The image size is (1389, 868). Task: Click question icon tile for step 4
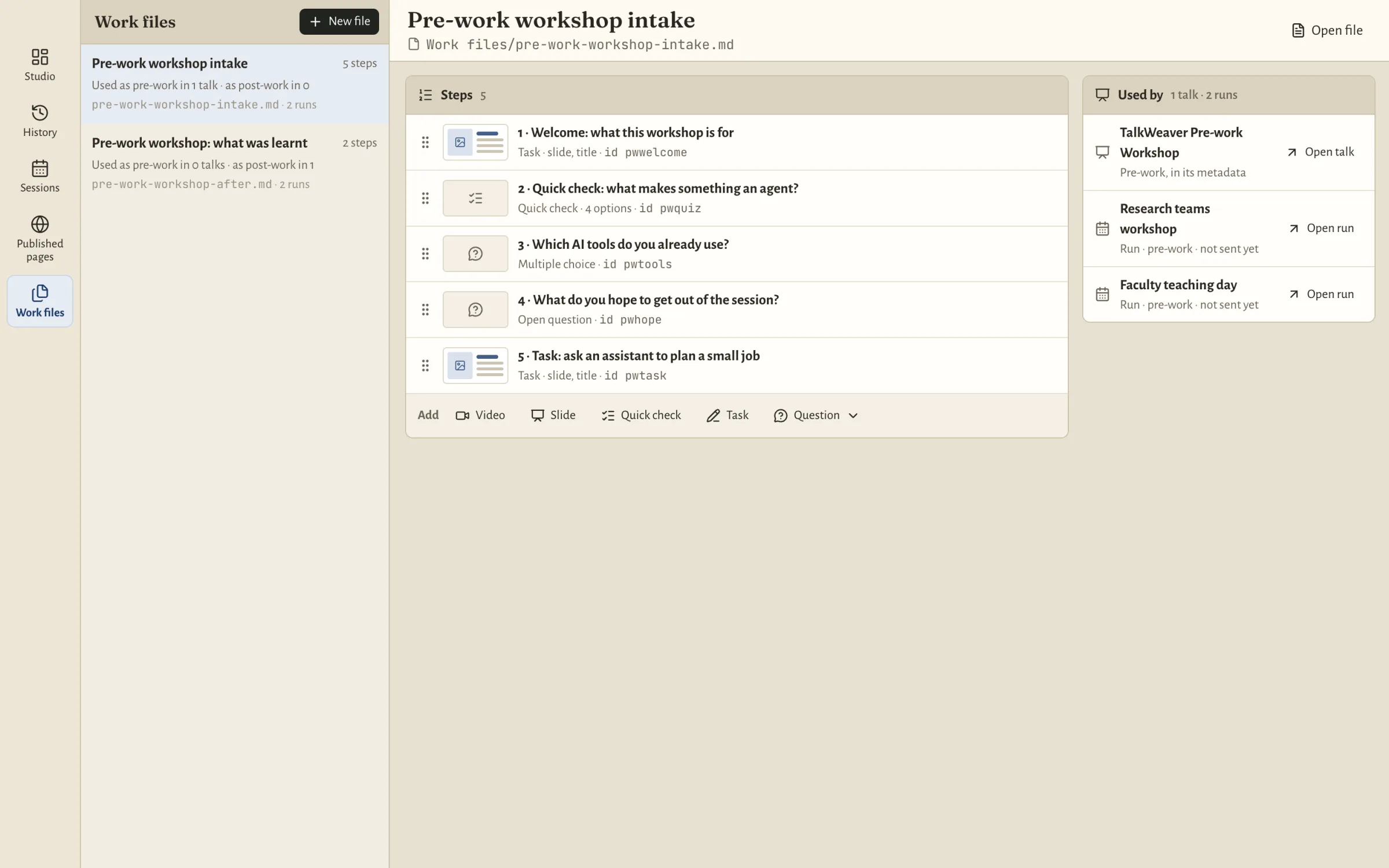(475, 310)
